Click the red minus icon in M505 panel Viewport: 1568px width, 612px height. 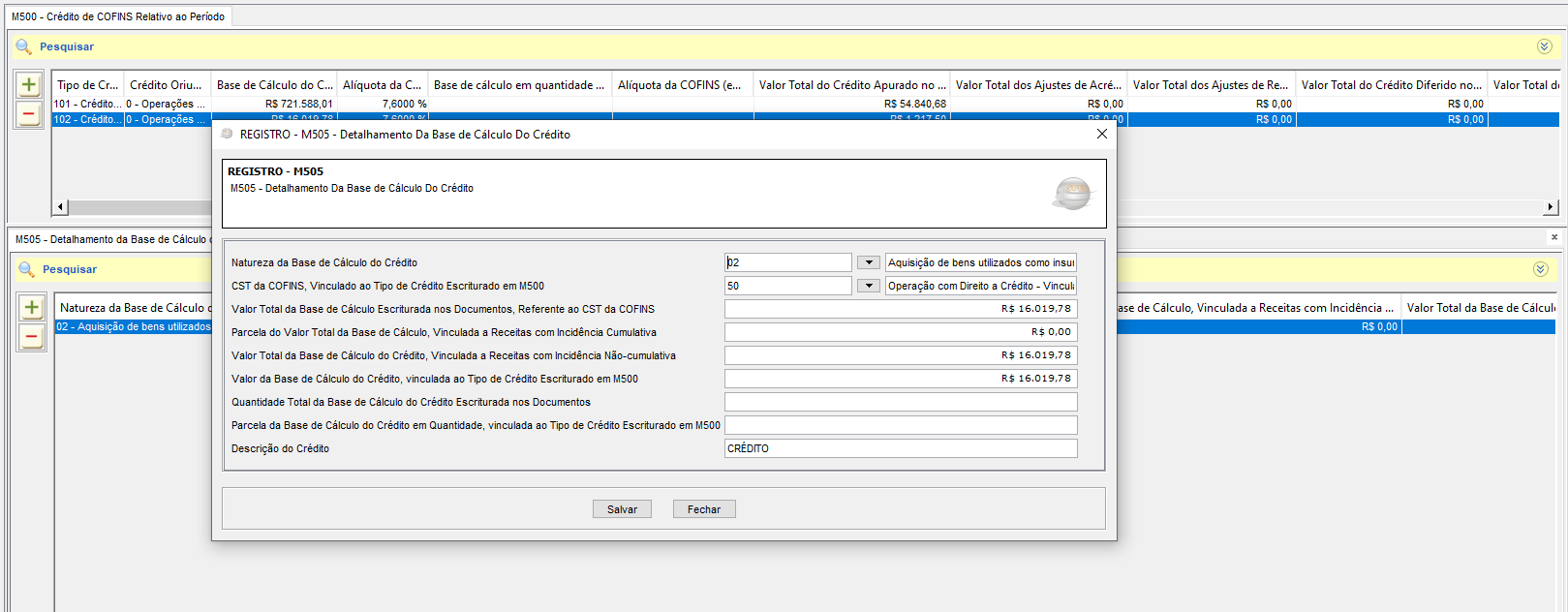(32, 337)
